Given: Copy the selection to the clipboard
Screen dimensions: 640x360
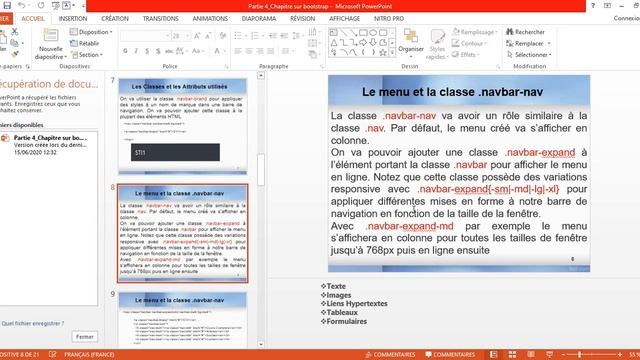Looking at the screenshot, I should (x=14, y=42).
